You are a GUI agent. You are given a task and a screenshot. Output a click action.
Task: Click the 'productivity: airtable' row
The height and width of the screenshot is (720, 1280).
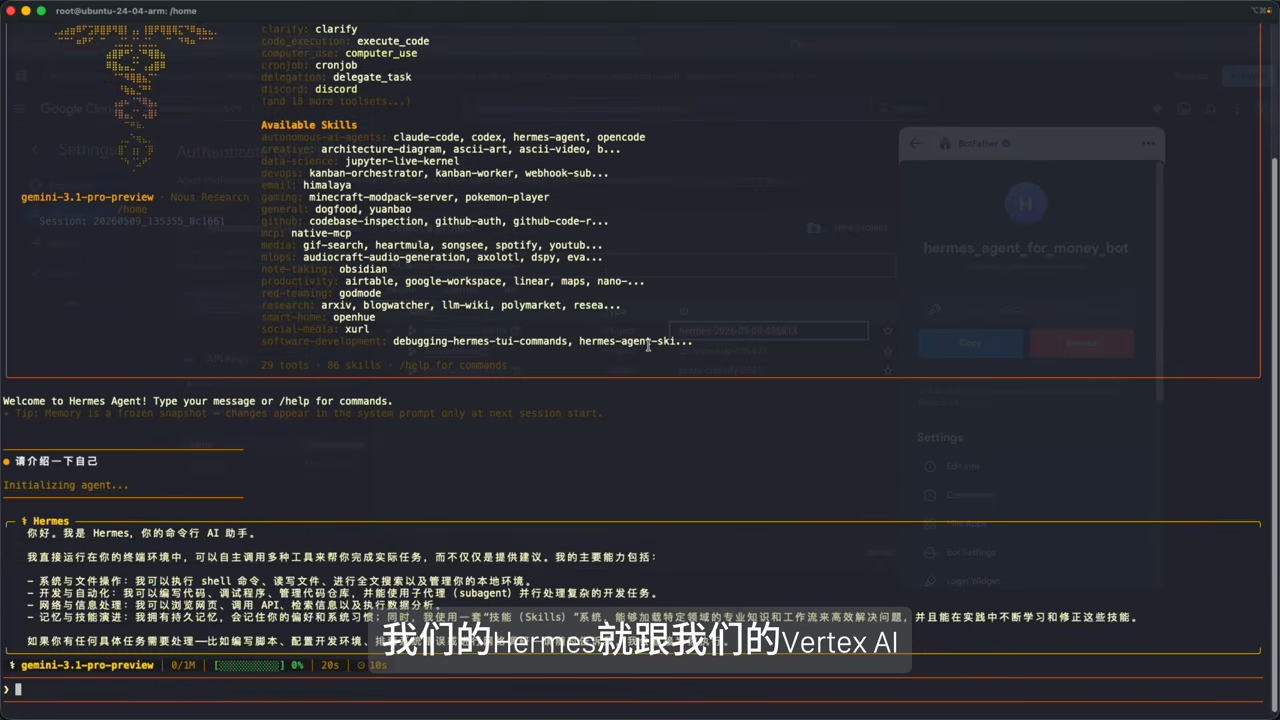(453, 281)
